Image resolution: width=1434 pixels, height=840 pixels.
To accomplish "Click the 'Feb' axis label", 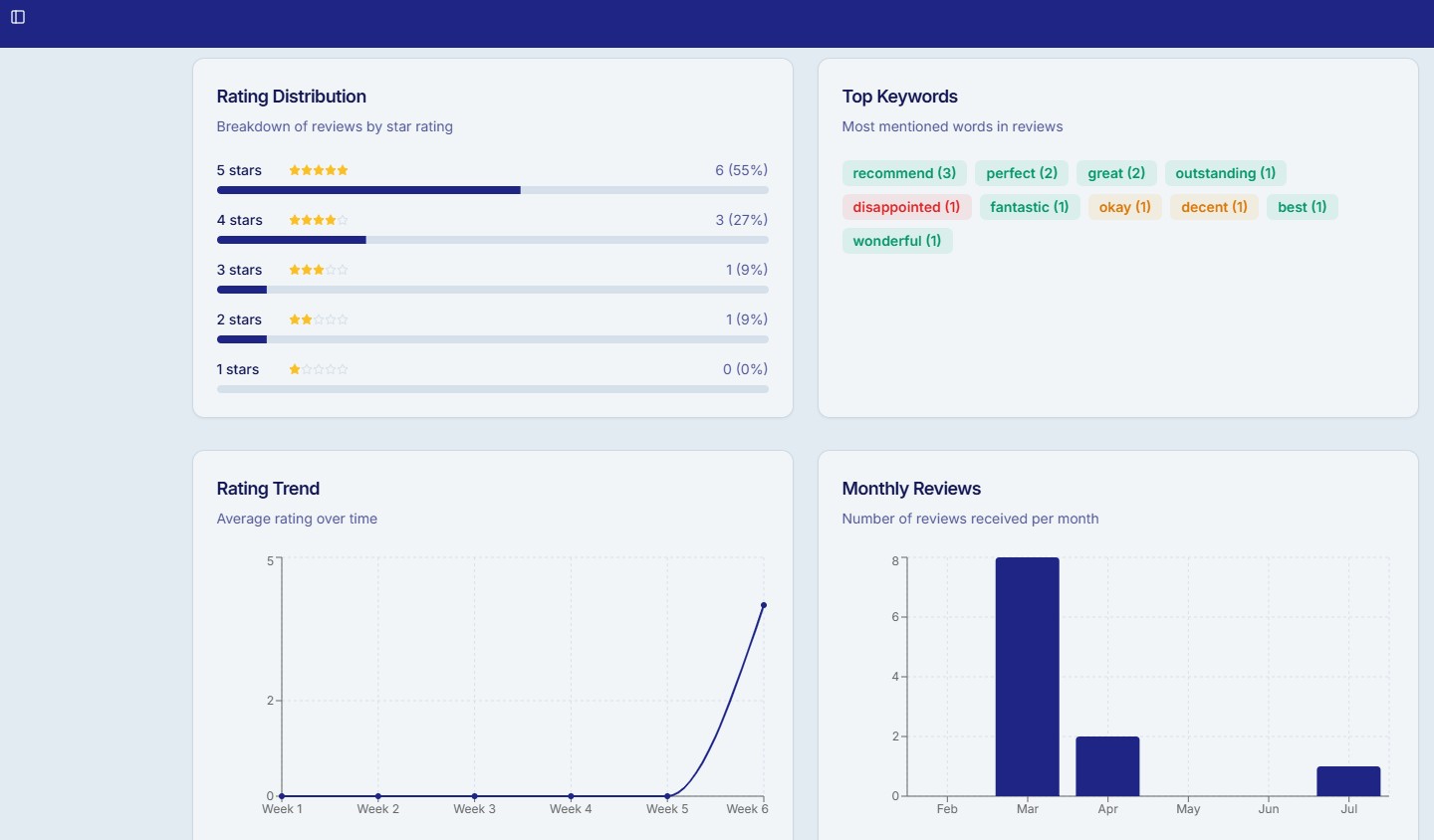I will [947, 809].
